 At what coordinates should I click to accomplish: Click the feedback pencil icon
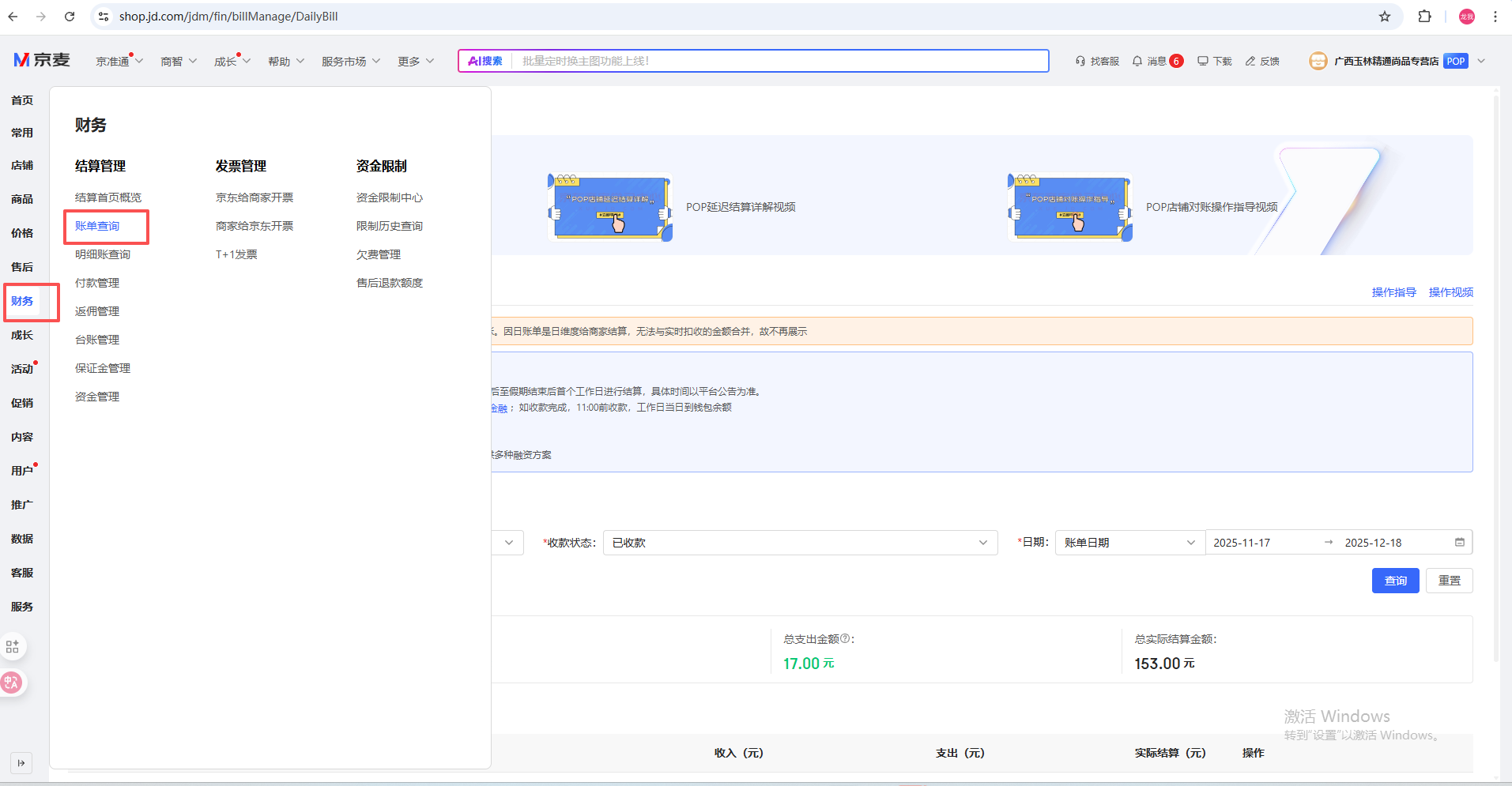coord(1250,61)
